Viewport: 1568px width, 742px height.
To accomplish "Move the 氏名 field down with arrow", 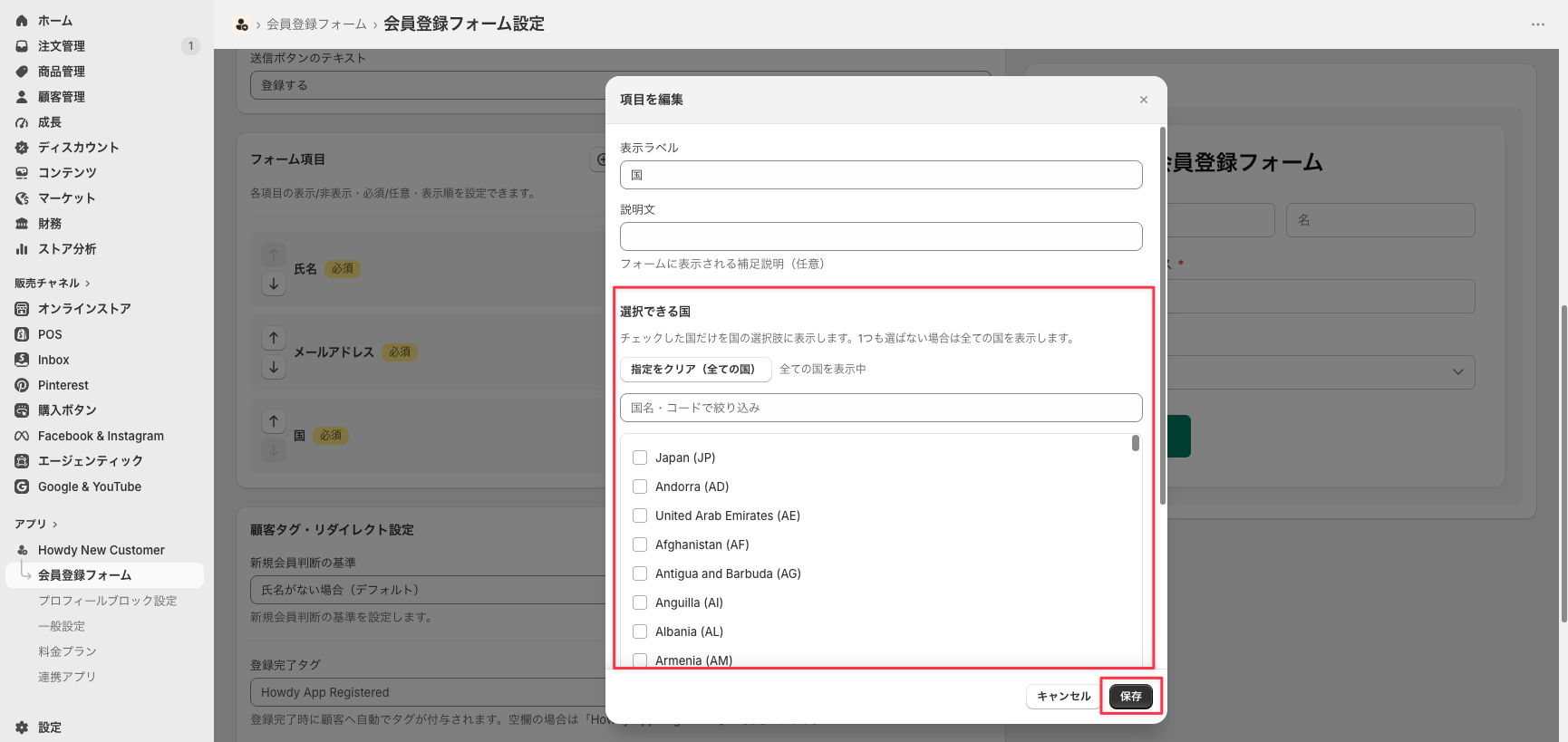I will pyautogui.click(x=274, y=284).
